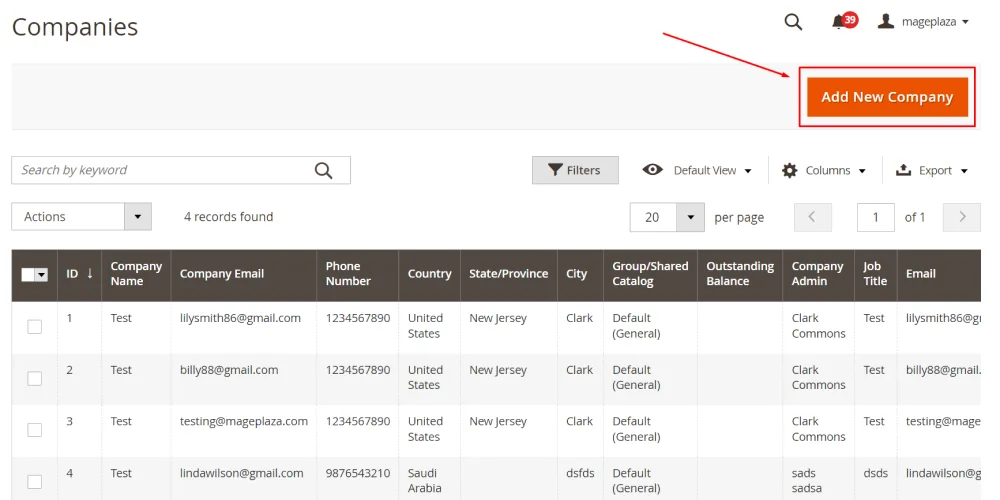This screenshot has width=1000, height=500.
Task: Click the search magnifier icon in header
Action: pyautogui.click(x=793, y=22)
